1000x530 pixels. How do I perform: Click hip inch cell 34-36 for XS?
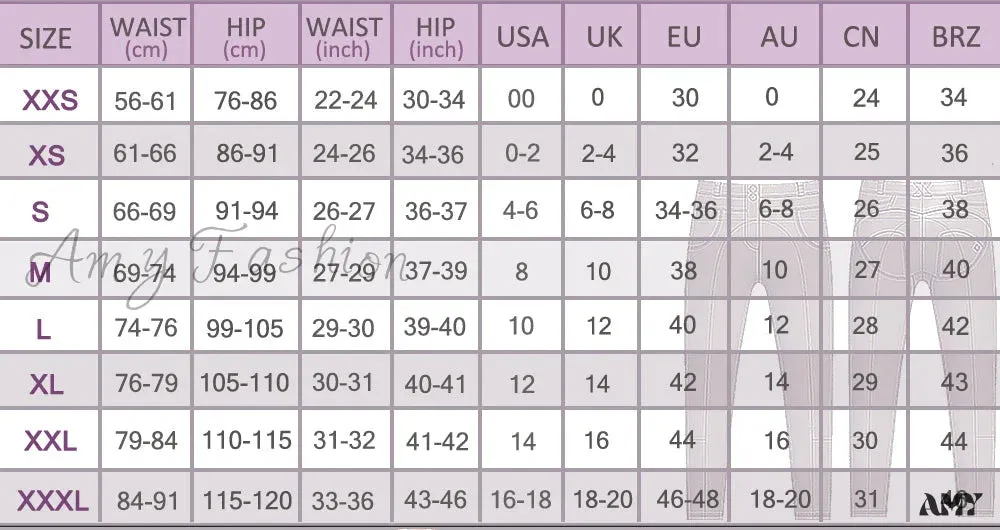432,154
